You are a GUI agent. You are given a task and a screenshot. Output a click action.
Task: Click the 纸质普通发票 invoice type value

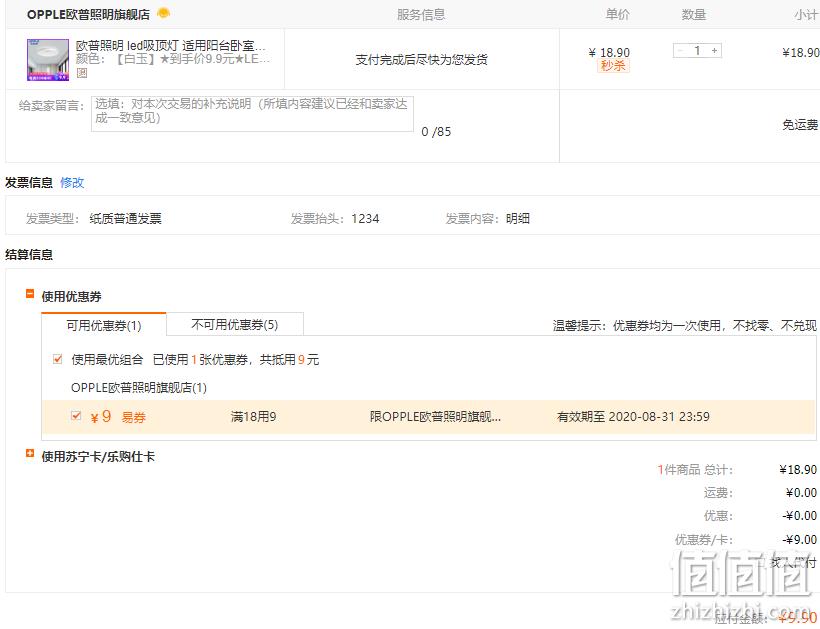125,219
